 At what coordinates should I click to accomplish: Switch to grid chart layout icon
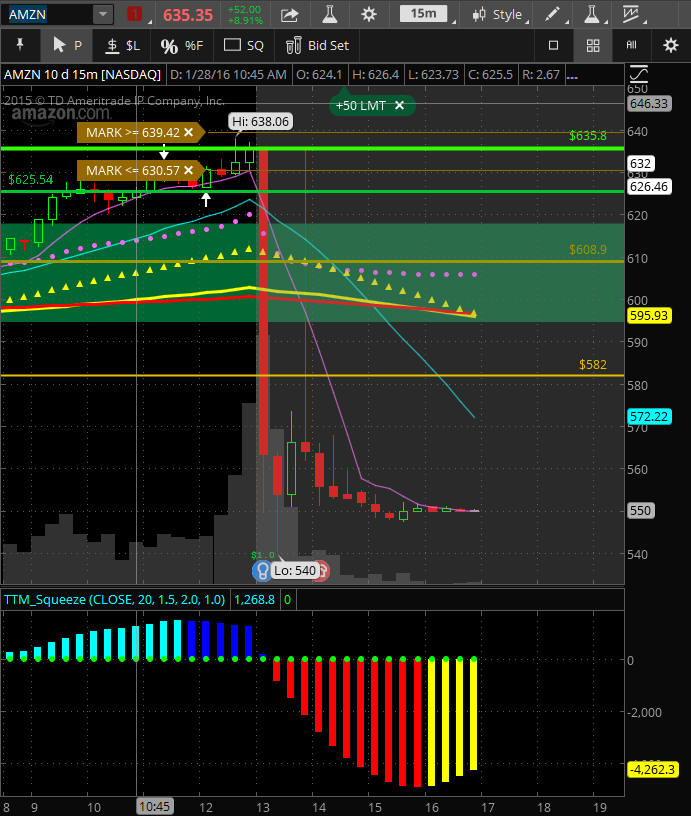pyautogui.click(x=593, y=45)
